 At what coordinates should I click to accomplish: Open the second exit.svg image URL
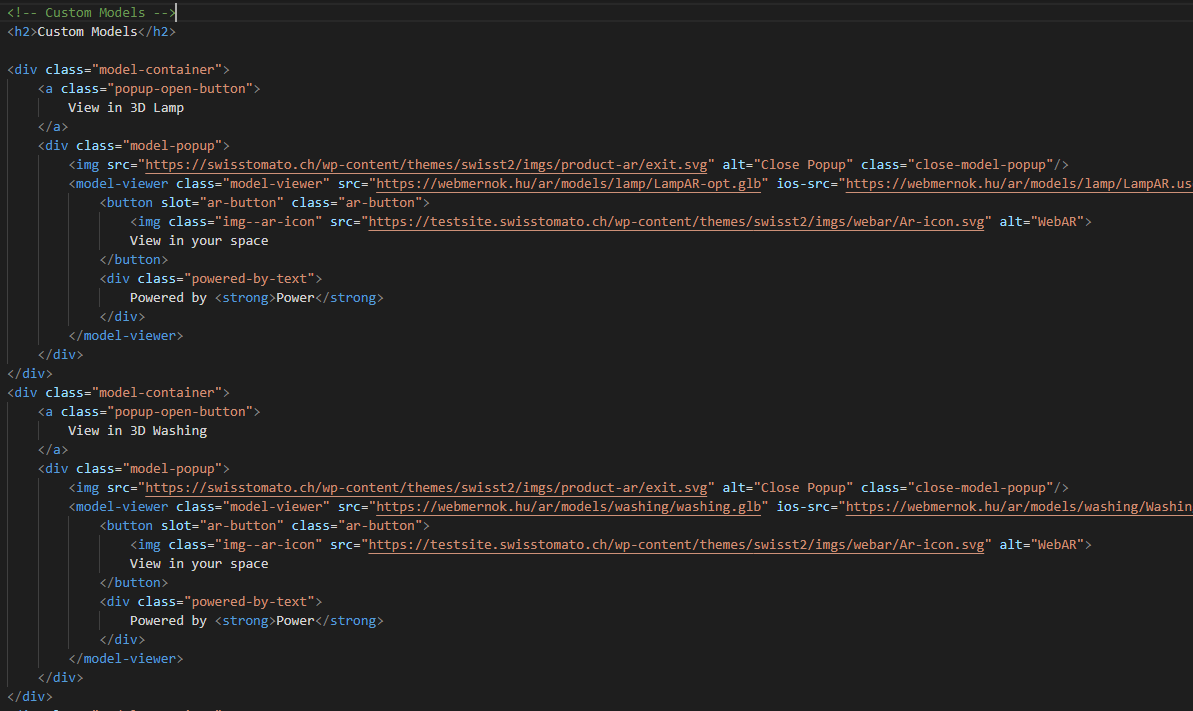[x=426, y=487]
